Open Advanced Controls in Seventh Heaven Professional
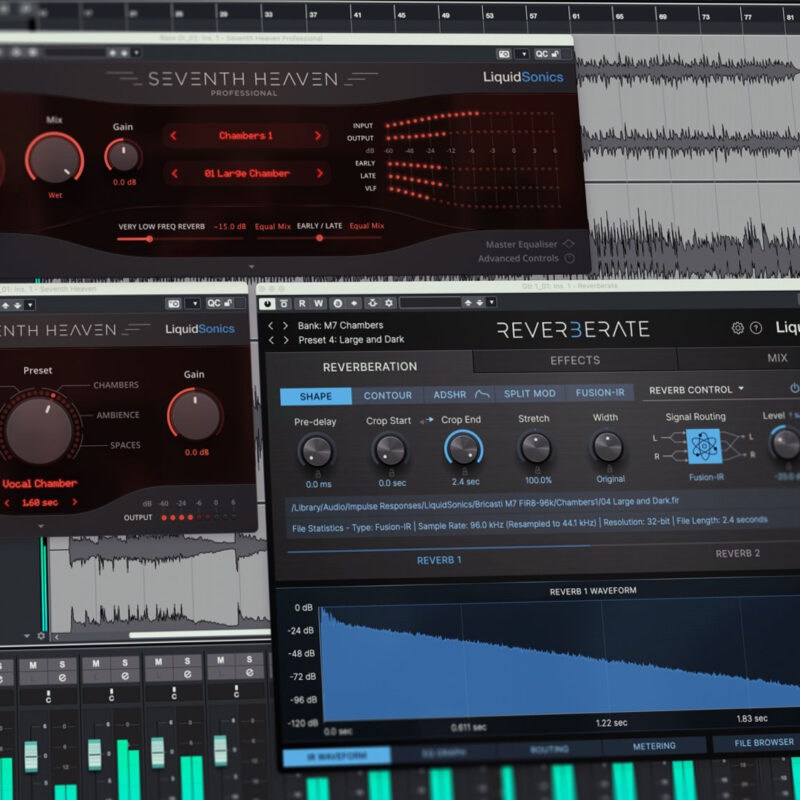 point(527,259)
